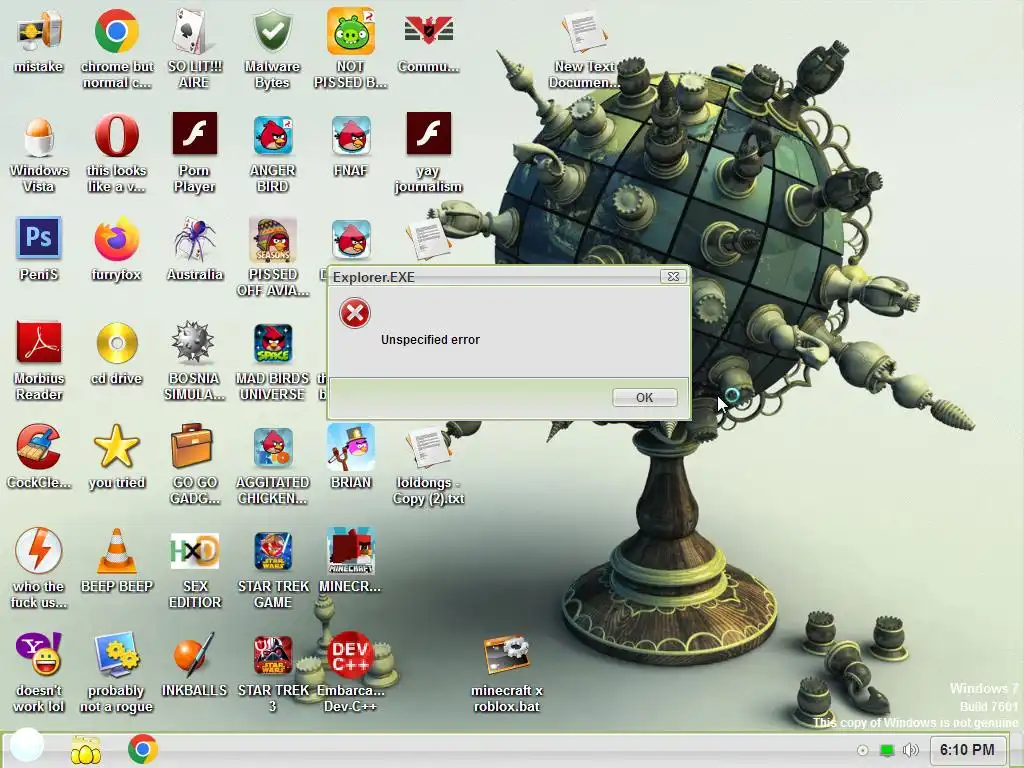This screenshot has width=1024, height=768.
Task: Launch the 'Embarca... Dev-C++' red icon
Action: 351,654
